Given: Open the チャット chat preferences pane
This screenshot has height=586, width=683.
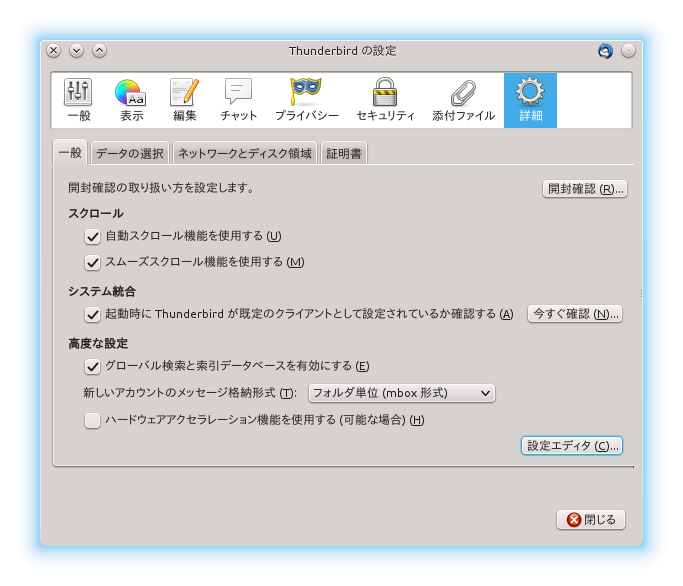Looking at the screenshot, I should click(x=238, y=100).
